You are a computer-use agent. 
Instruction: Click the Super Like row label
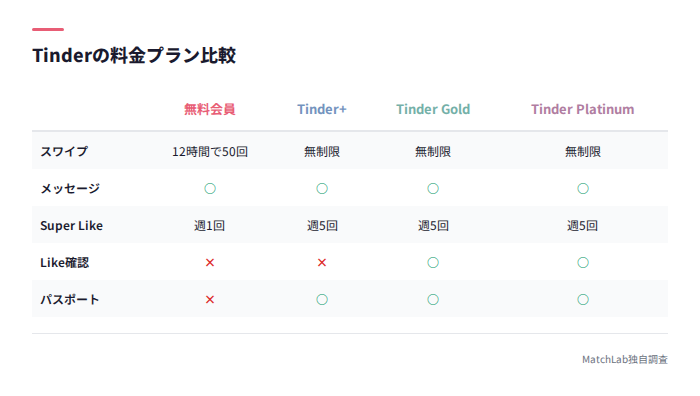(x=71, y=225)
